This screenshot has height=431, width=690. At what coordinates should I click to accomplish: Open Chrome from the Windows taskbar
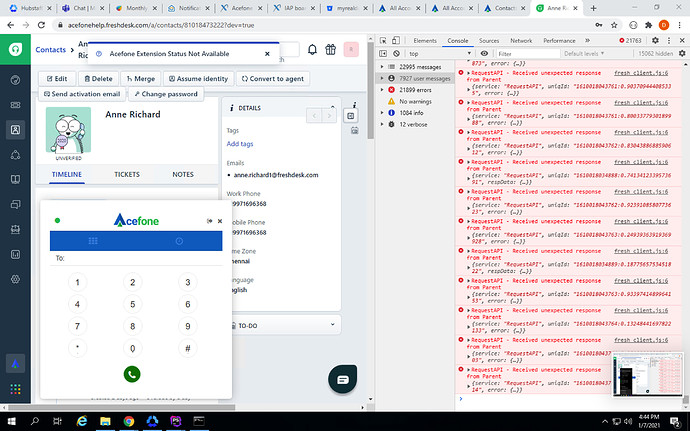(128, 421)
